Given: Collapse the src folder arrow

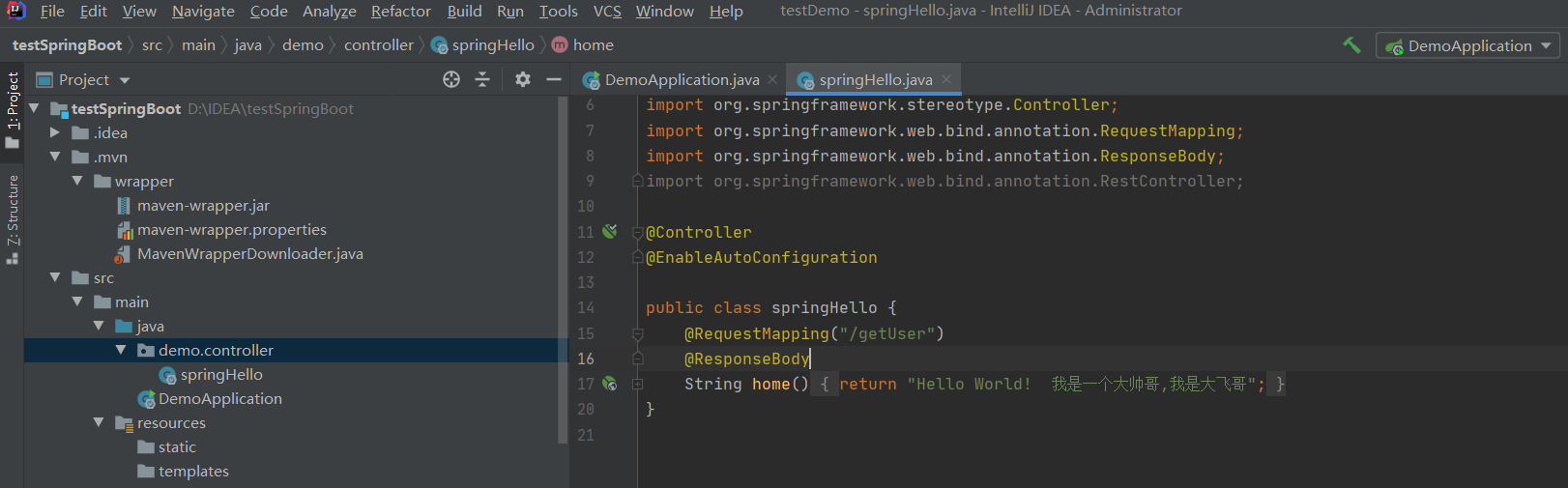Looking at the screenshot, I should click(x=55, y=277).
